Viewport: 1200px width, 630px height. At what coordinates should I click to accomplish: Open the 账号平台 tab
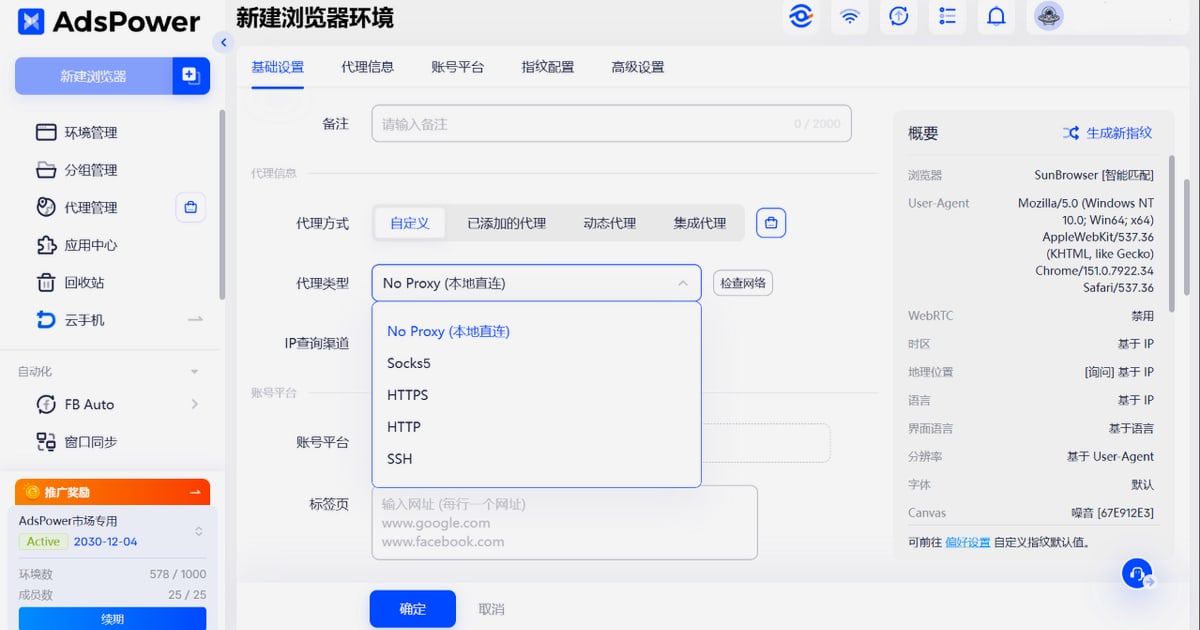[457, 67]
